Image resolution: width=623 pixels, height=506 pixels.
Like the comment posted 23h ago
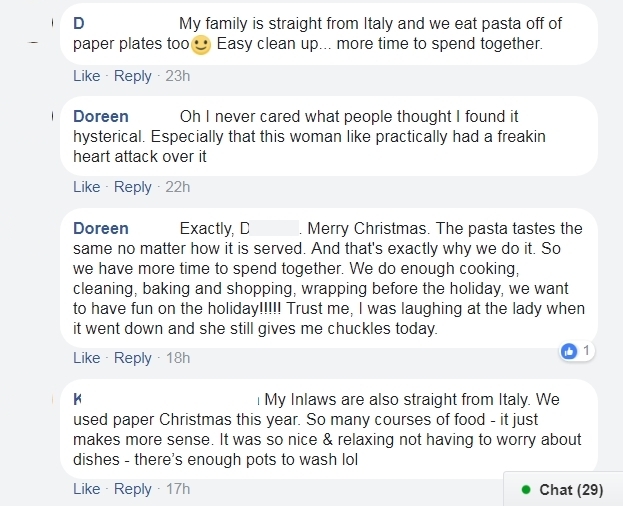tap(87, 76)
